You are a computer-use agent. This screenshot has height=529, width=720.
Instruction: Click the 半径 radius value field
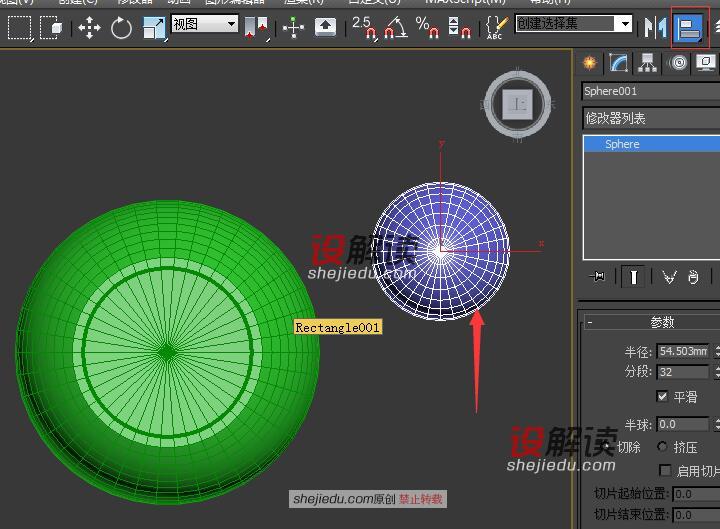683,351
